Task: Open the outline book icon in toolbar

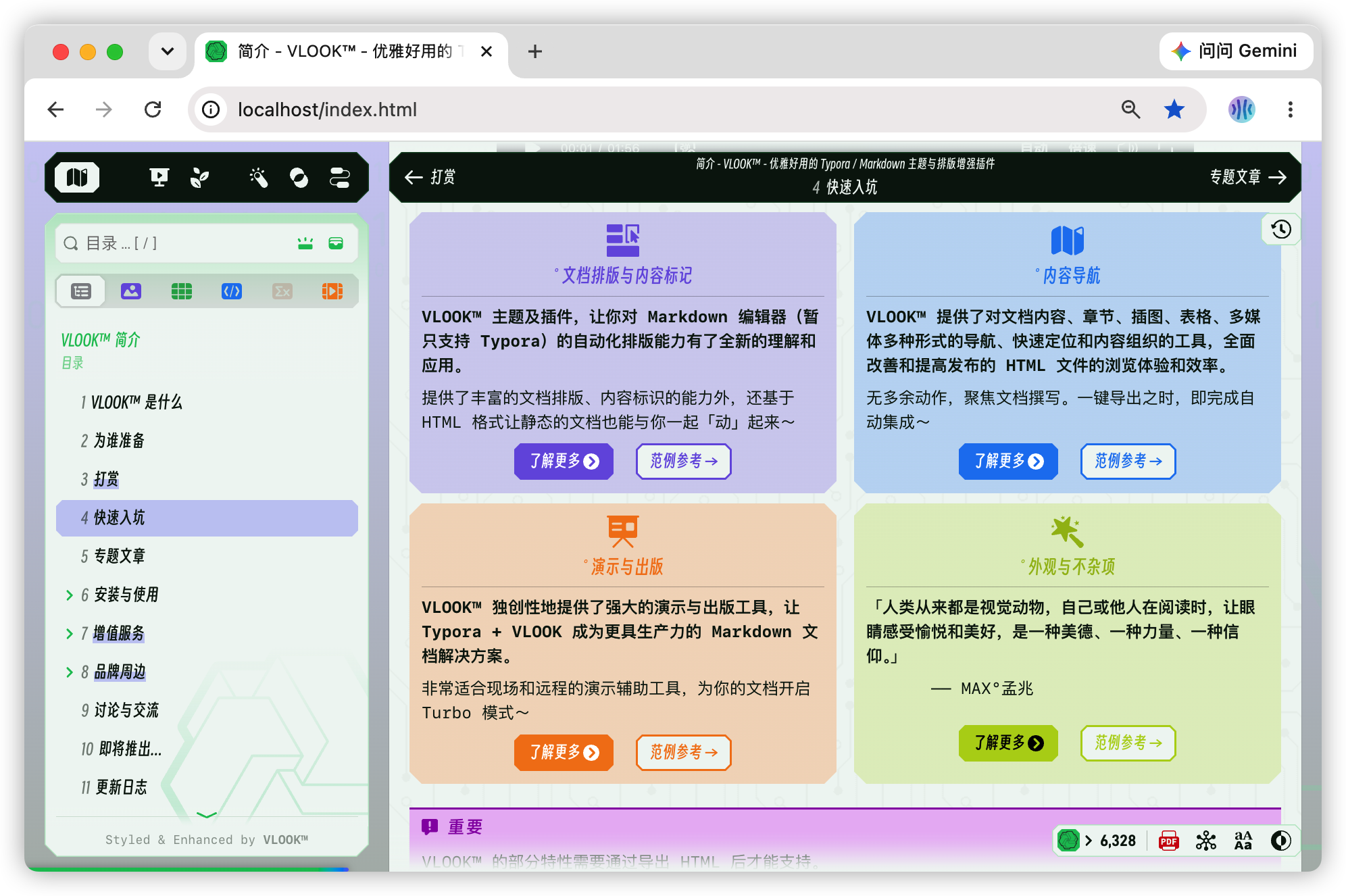Action: tap(77, 178)
